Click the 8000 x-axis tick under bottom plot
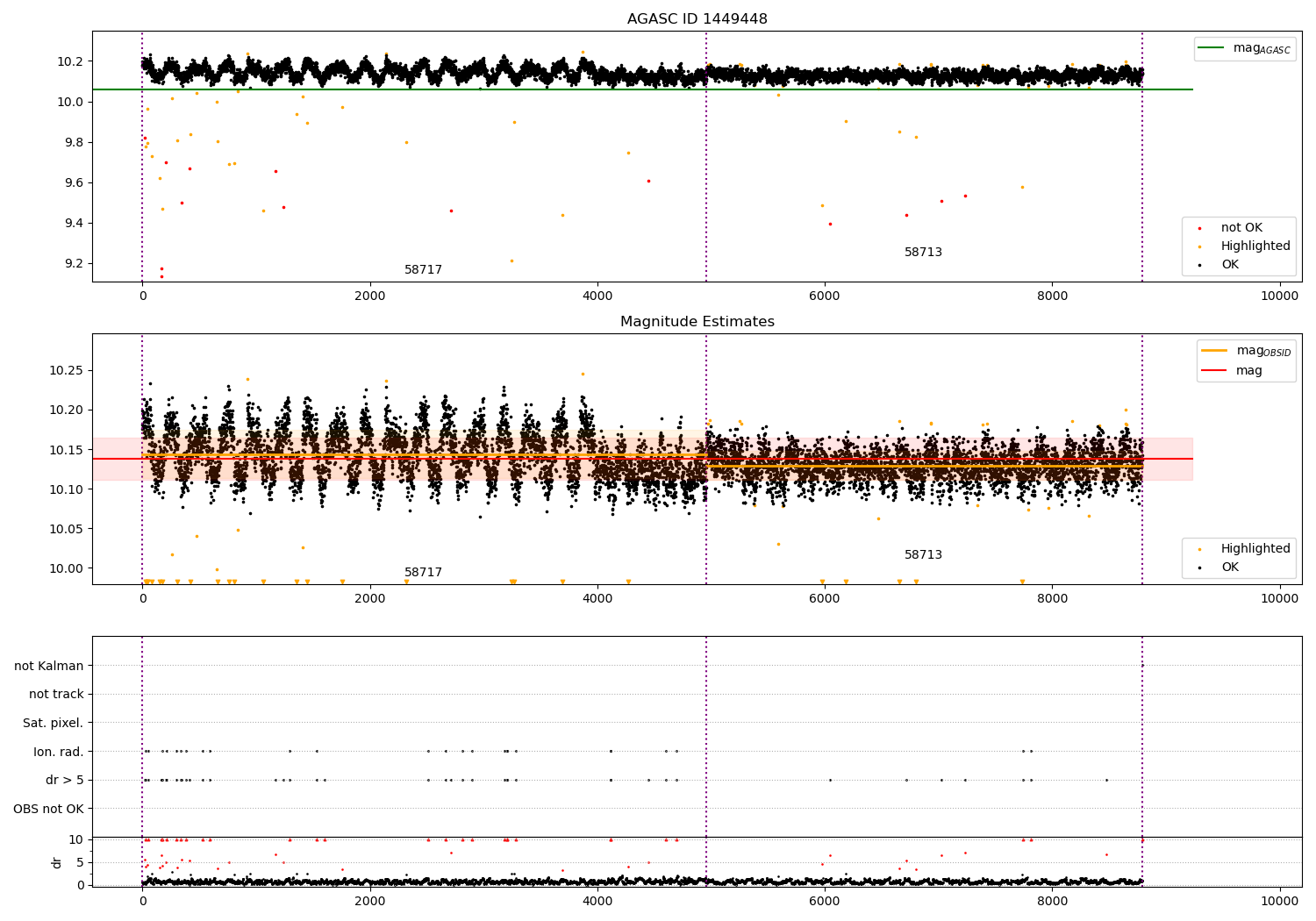The height and width of the screenshot is (921, 1316). point(1052,902)
